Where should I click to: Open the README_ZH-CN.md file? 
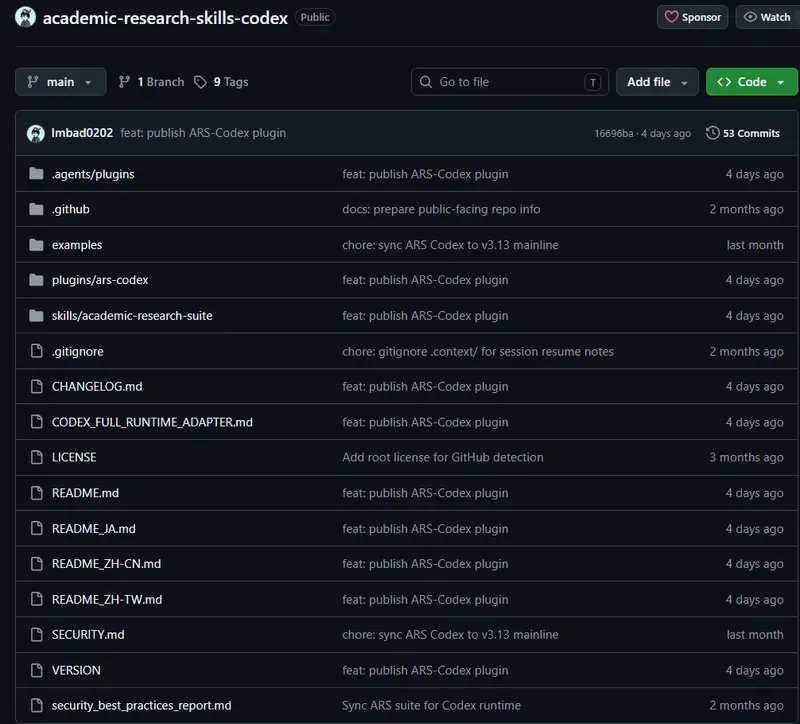click(x=106, y=564)
